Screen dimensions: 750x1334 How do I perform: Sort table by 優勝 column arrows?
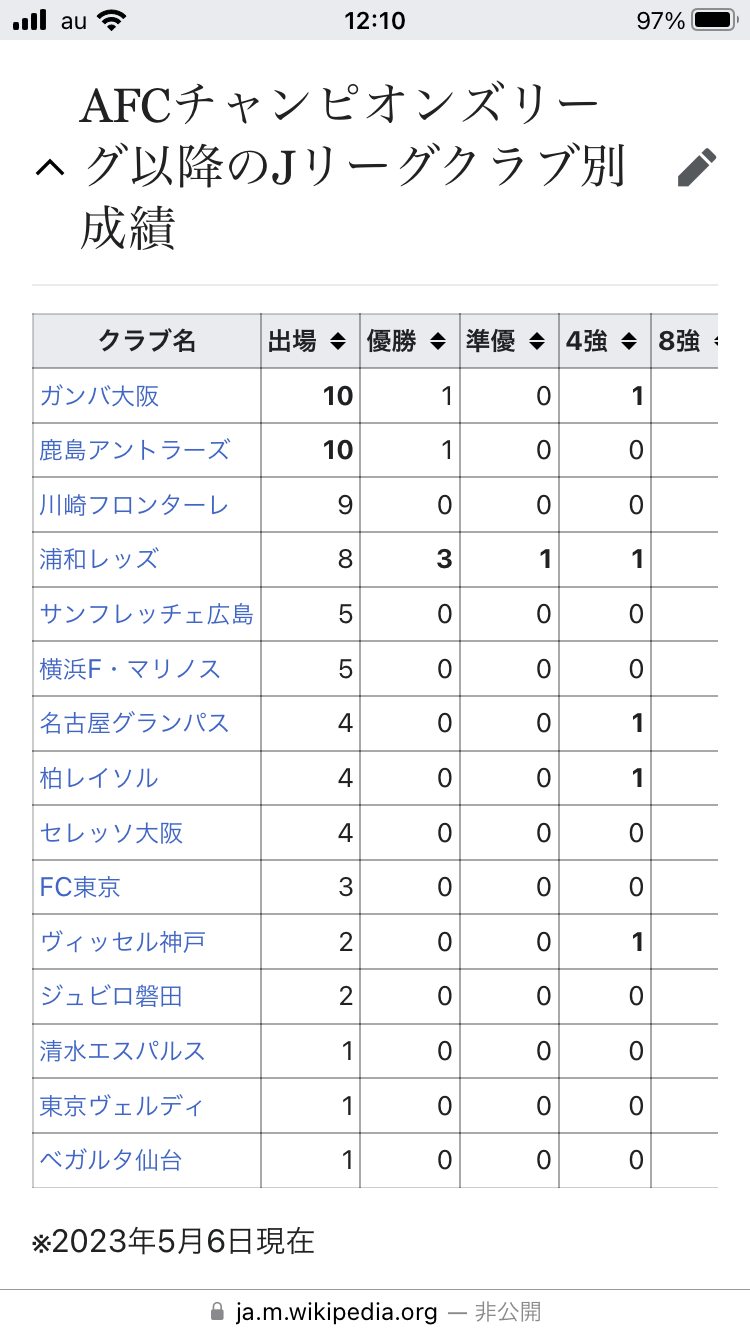point(437,342)
